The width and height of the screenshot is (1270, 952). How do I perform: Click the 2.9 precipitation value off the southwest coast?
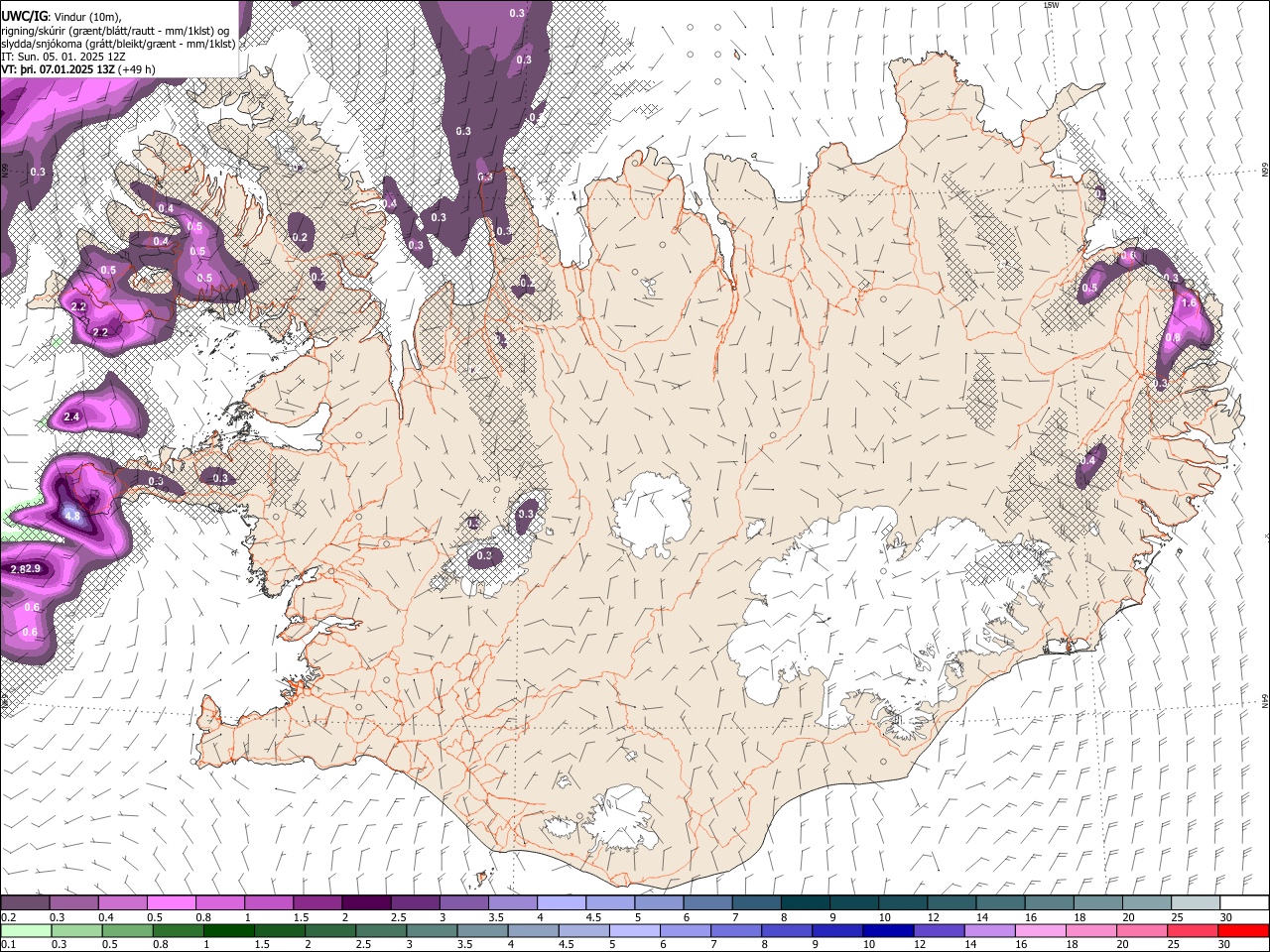tap(33, 569)
